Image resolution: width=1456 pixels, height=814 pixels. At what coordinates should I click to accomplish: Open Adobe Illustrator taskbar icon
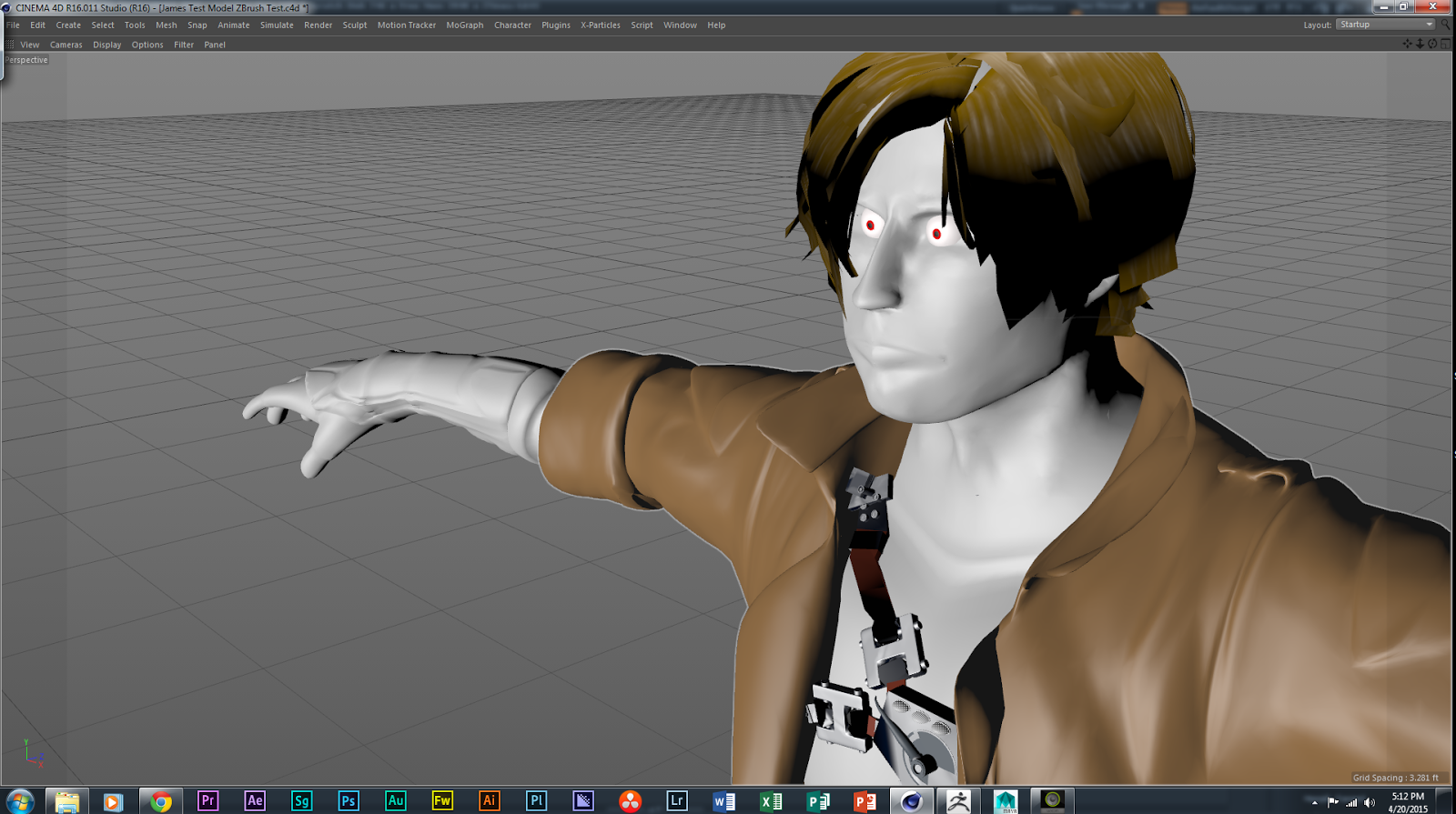click(490, 801)
